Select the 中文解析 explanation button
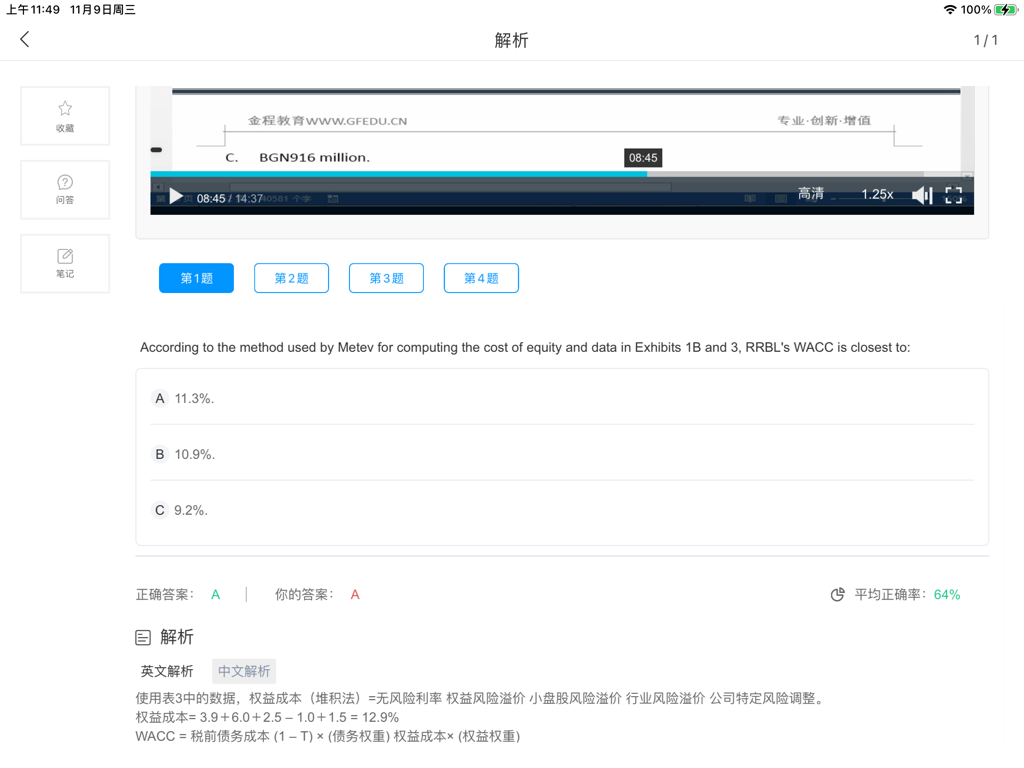Screen dimensions: 1024x768 244,671
